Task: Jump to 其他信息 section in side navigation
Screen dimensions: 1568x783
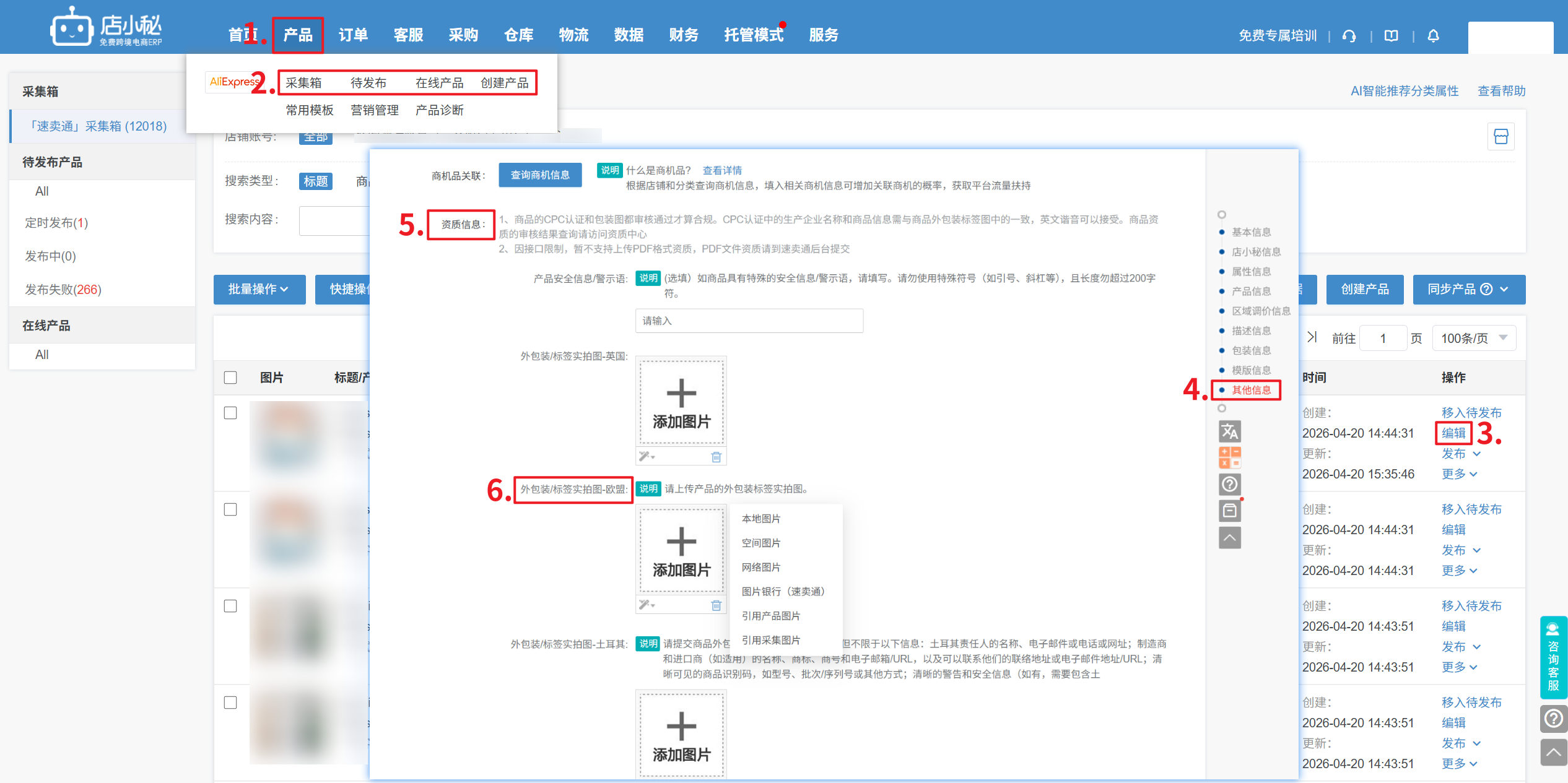Action: pyautogui.click(x=1250, y=390)
